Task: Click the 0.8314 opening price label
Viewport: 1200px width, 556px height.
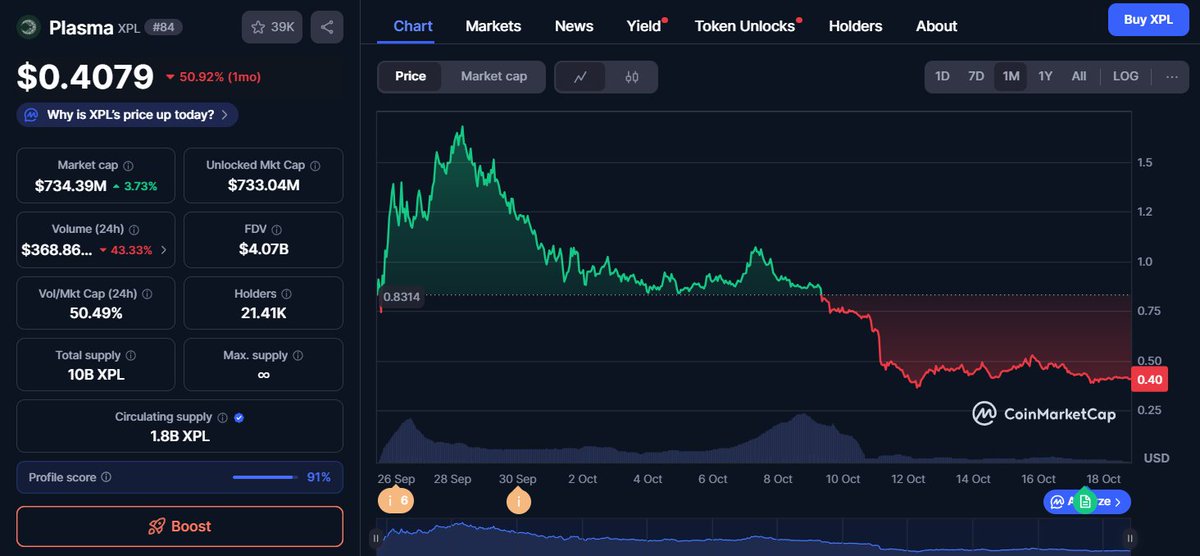Action: 401,297
